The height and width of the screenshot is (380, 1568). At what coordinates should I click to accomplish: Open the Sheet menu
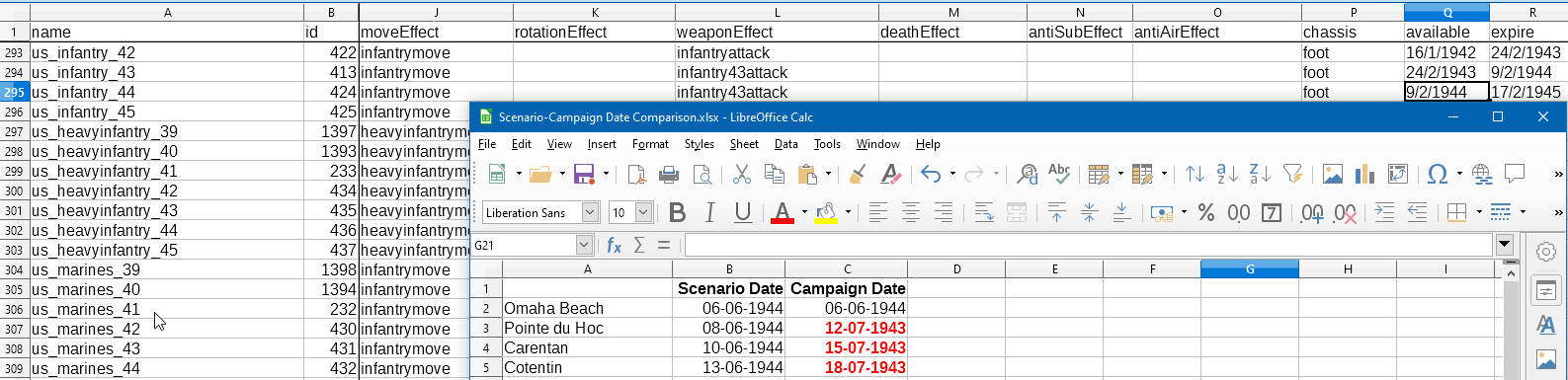pyautogui.click(x=744, y=144)
